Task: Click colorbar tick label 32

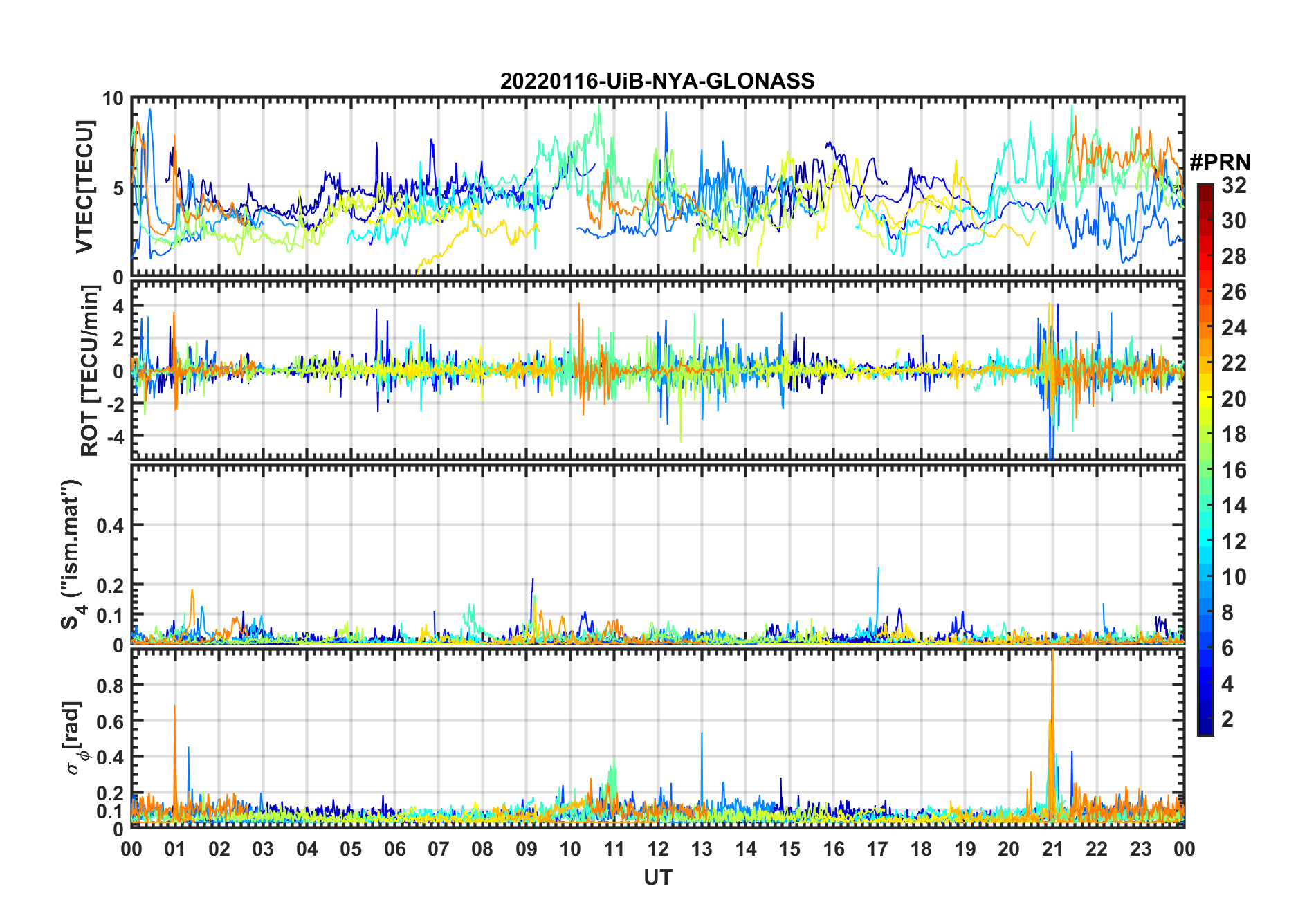Action: 1234,185
